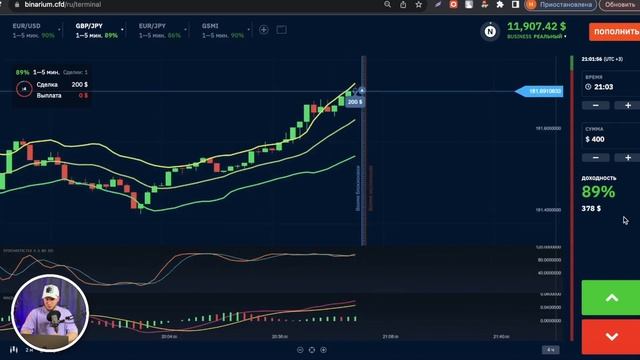Click the orange profile avatar in browser
The height and width of the screenshot is (360, 640).
[531, 4]
